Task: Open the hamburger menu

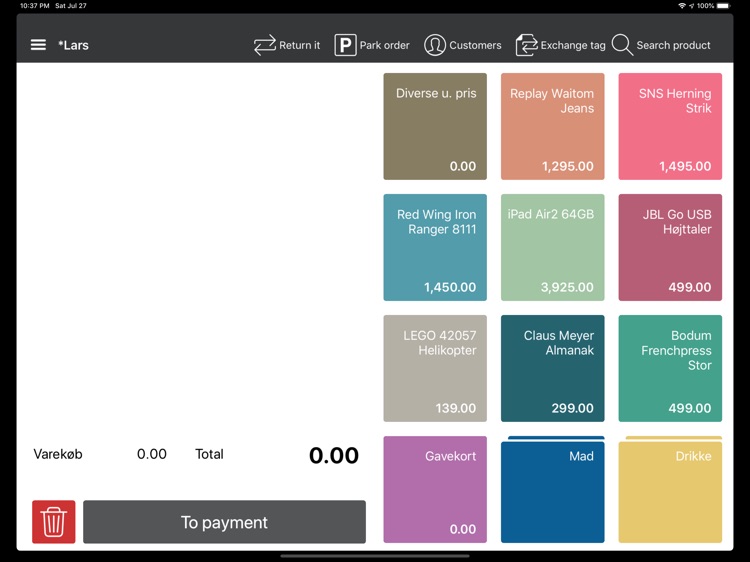Action: pyautogui.click(x=38, y=45)
